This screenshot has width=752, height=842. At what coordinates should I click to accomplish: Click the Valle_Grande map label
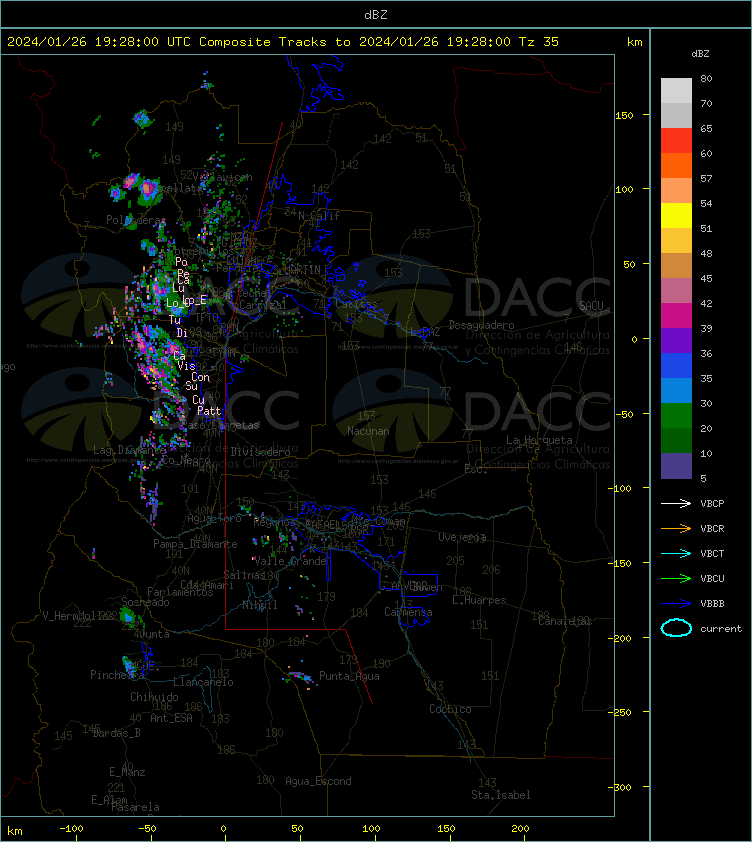click(x=290, y=561)
